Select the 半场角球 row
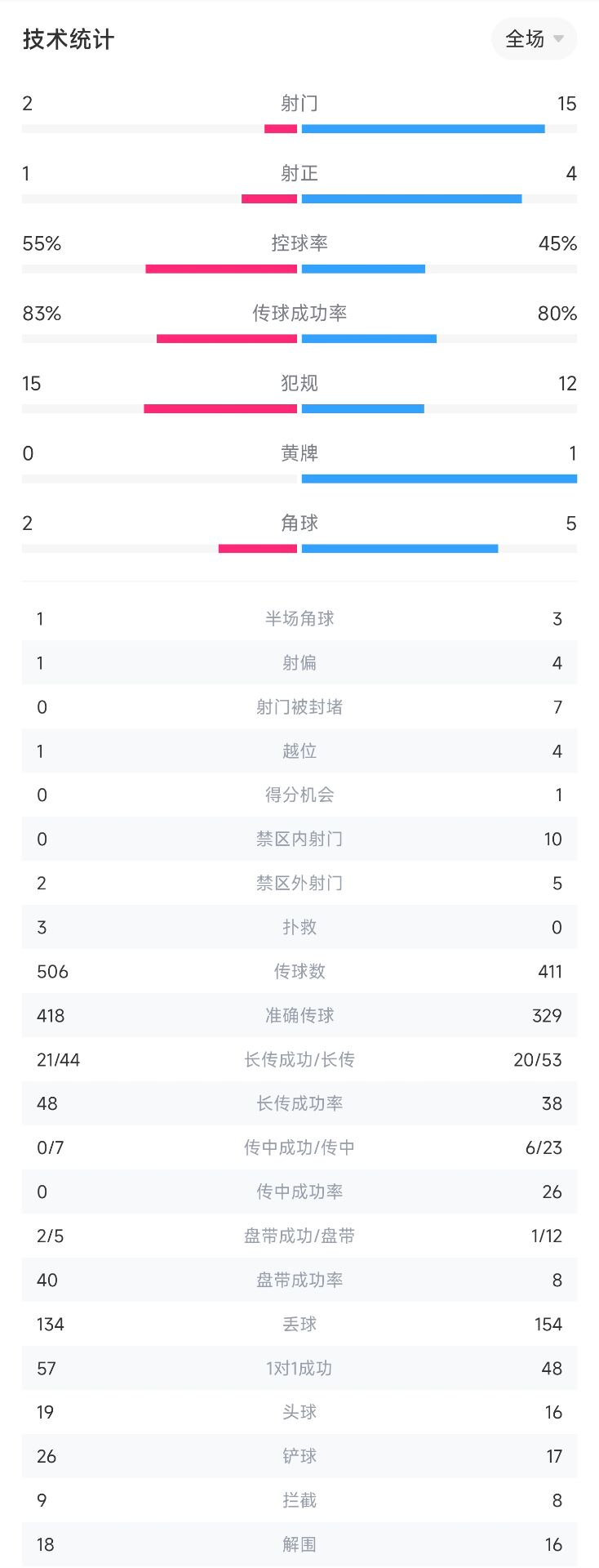The height and width of the screenshot is (1568, 599). (299, 619)
